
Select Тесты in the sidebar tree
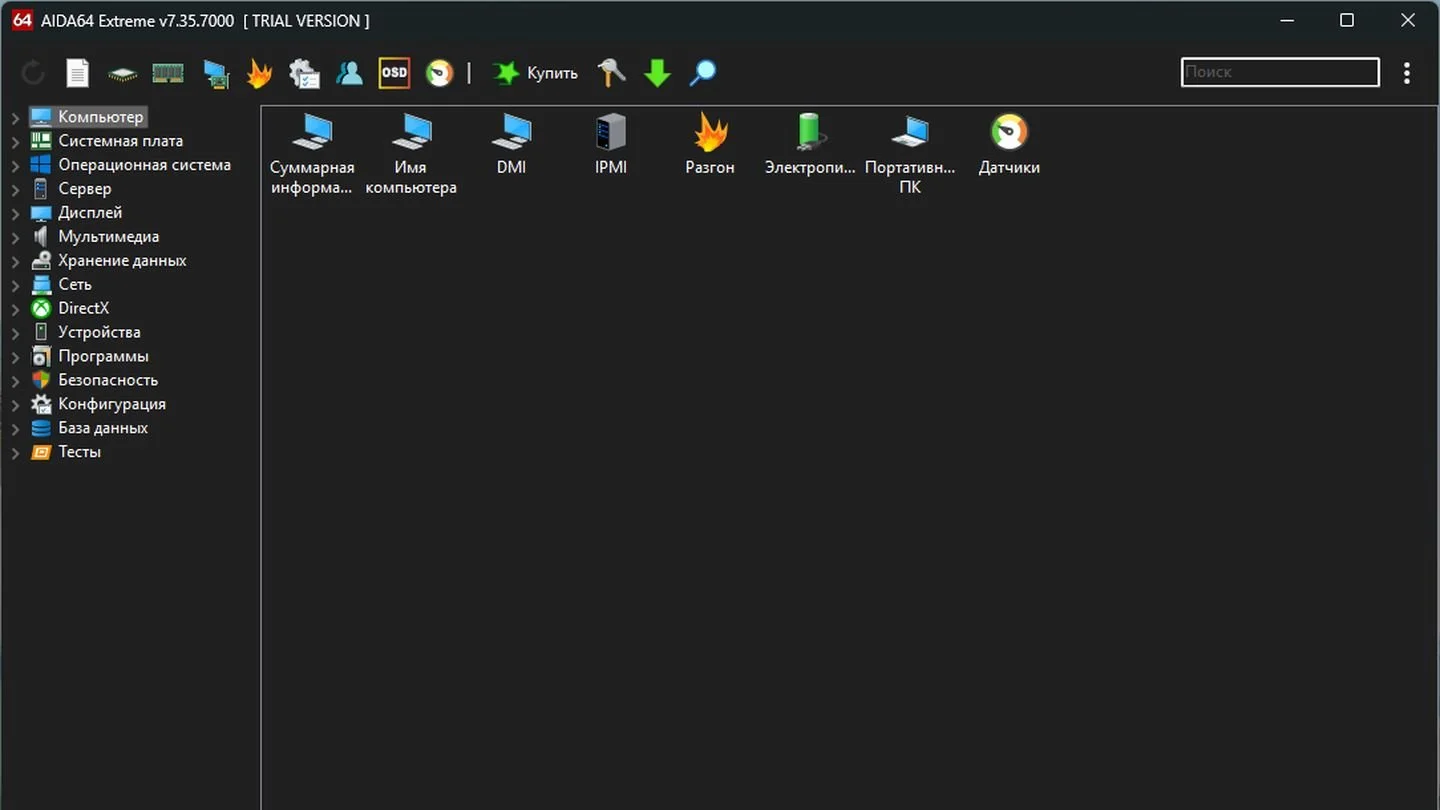click(66, 453)
